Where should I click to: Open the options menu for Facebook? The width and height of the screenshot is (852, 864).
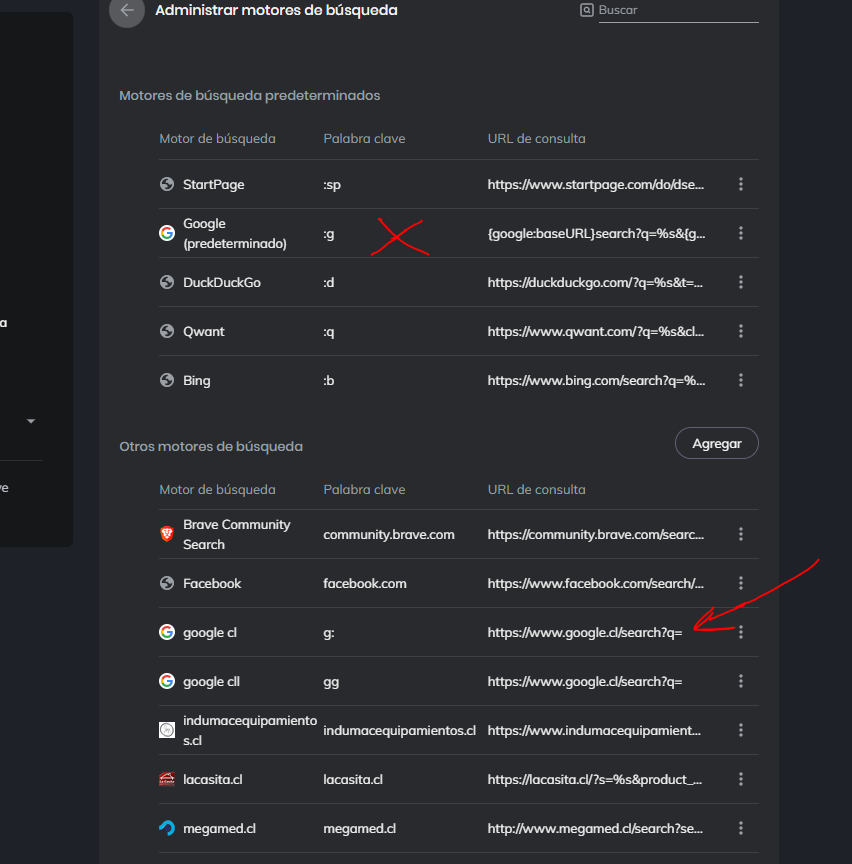741,583
